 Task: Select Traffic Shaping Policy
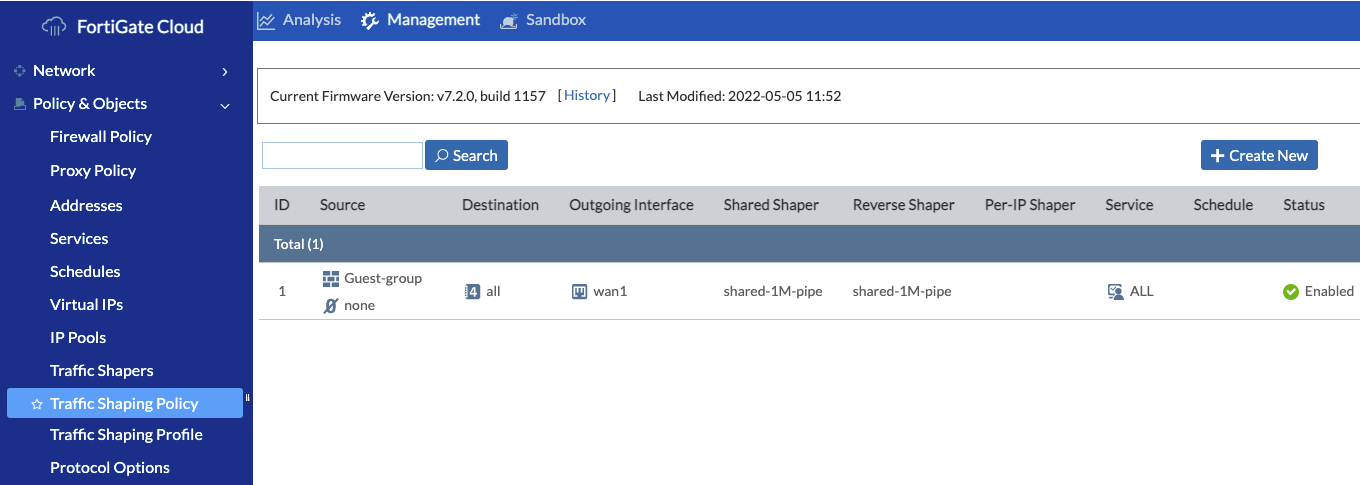click(125, 403)
